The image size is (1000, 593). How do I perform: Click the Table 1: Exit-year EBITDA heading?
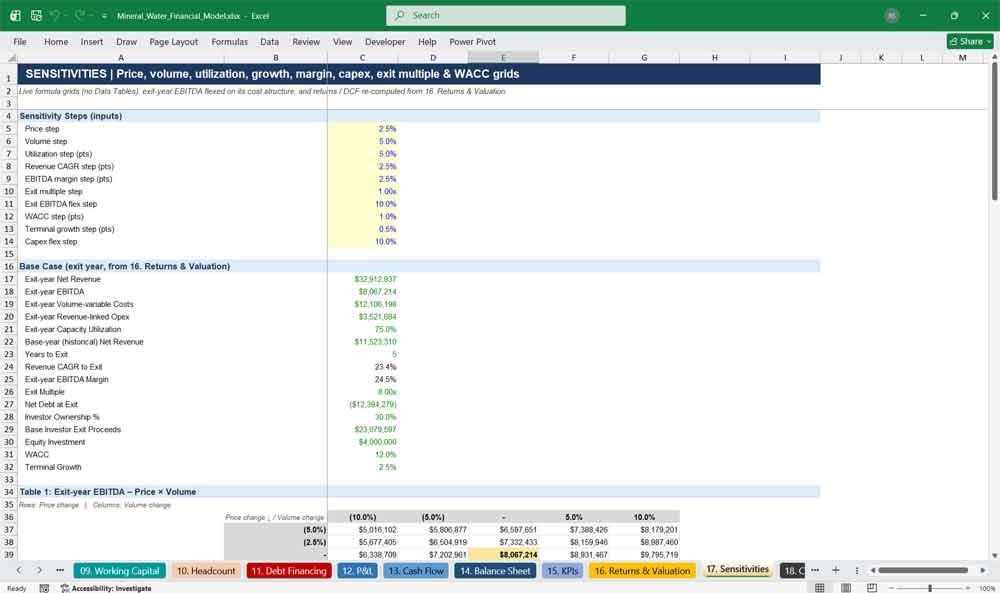click(107, 492)
